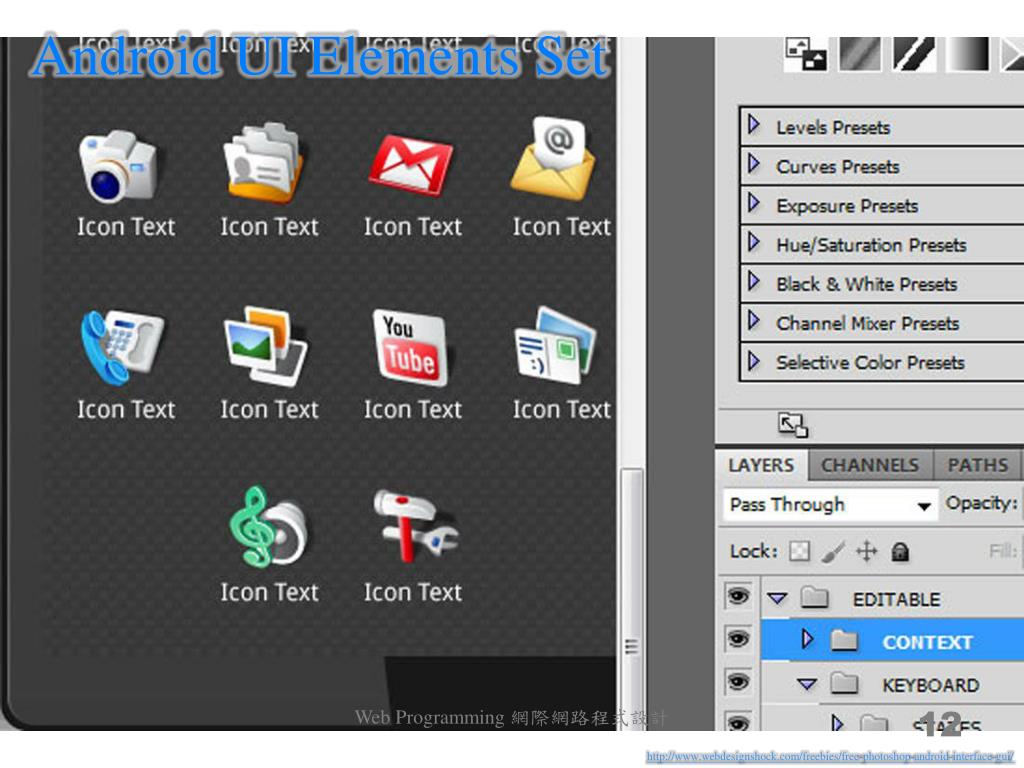Viewport: 1024px width, 768px height.
Task: Collapse the EDITABLE group triangle
Action: click(777, 598)
